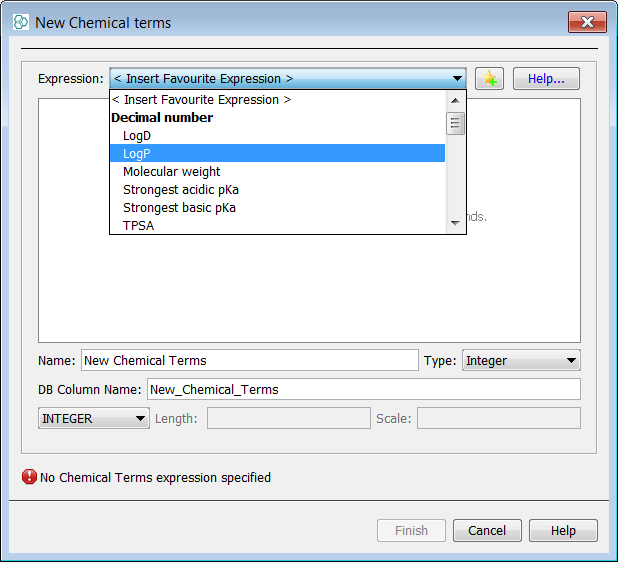Click into the Name text field
Screen dimensions: 618x562
250,361
